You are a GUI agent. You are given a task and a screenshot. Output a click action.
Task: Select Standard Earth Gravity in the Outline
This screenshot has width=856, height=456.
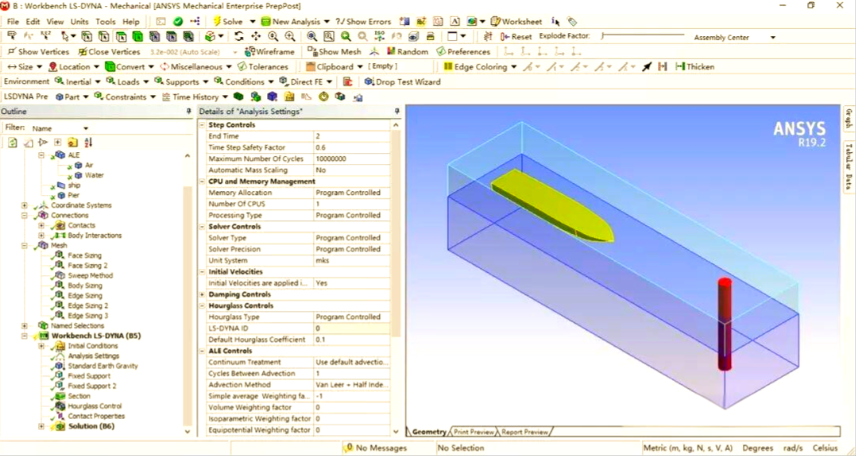click(103, 366)
